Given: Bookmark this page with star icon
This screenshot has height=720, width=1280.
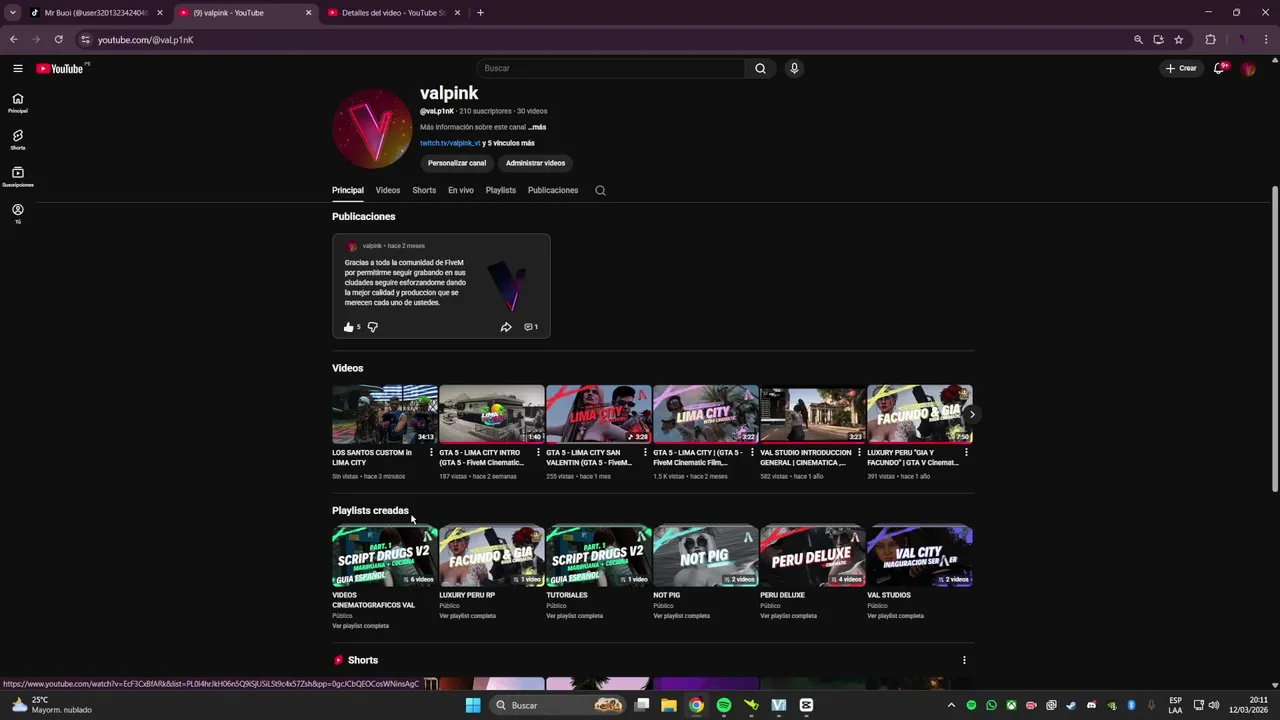Looking at the screenshot, I should coord(1179,40).
